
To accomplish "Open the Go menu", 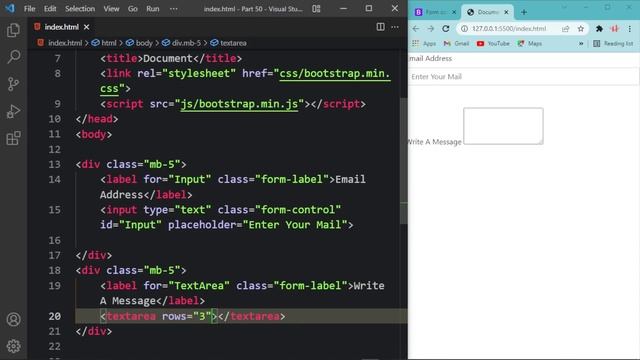I will [x=133, y=9].
